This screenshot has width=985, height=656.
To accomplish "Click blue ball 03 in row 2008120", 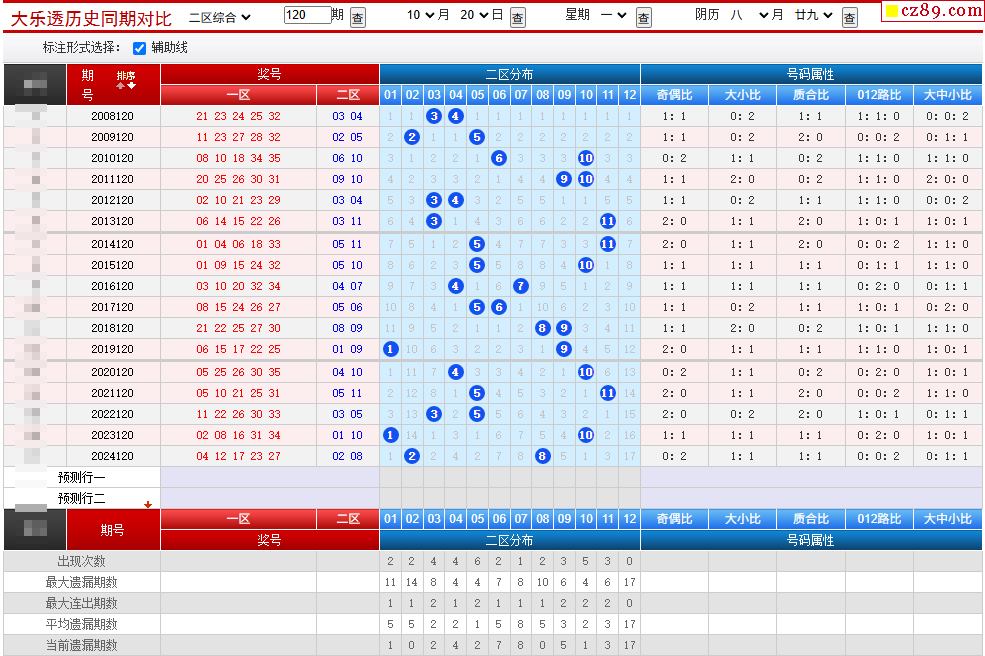I will click(x=434, y=116).
